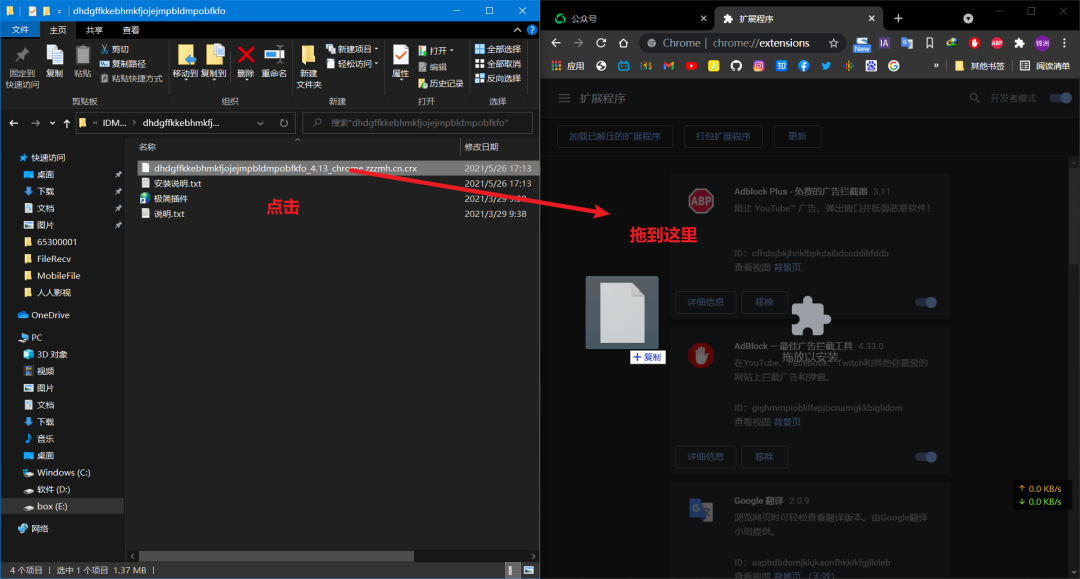Click the Pin to Quick access icon
Viewport: 1080px width, 579px height.
pyautogui.click(x=22, y=56)
